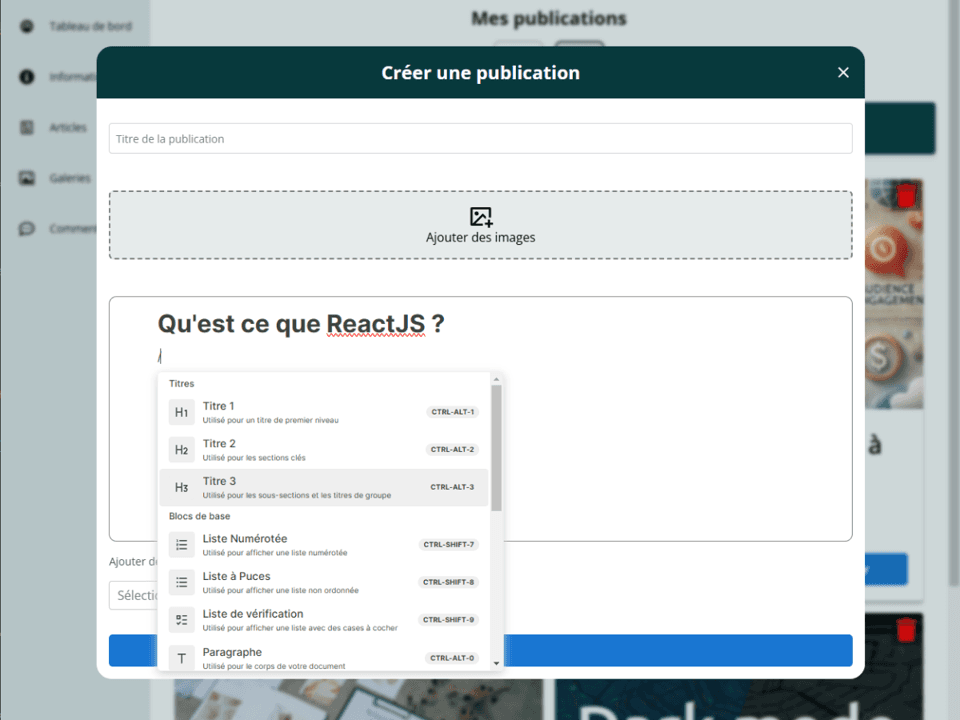Click the Galeries sidebar icon
Viewport: 960px width, 720px height.
pos(27,178)
